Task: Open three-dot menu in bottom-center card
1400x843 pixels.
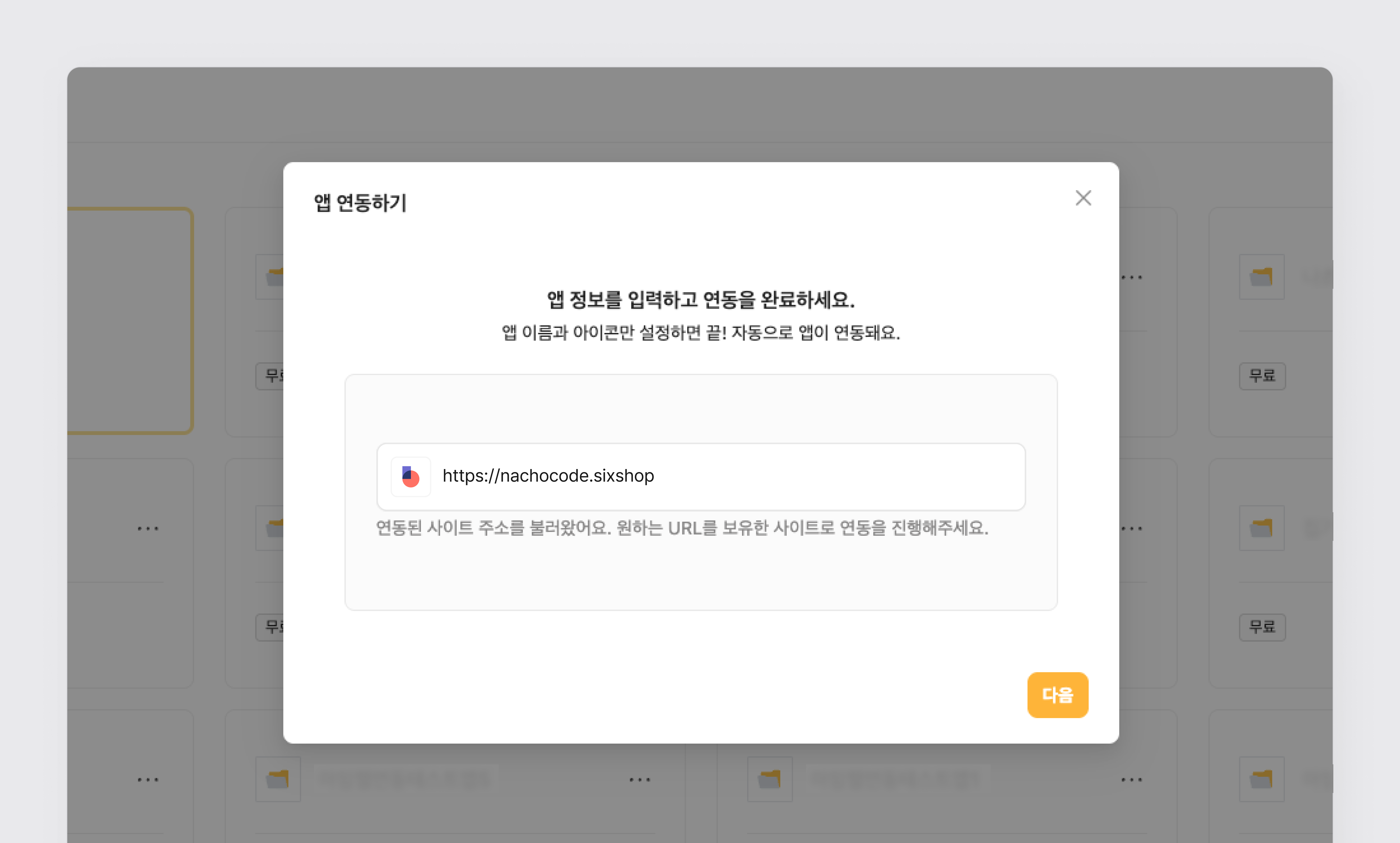Action: pyautogui.click(x=640, y=779)
